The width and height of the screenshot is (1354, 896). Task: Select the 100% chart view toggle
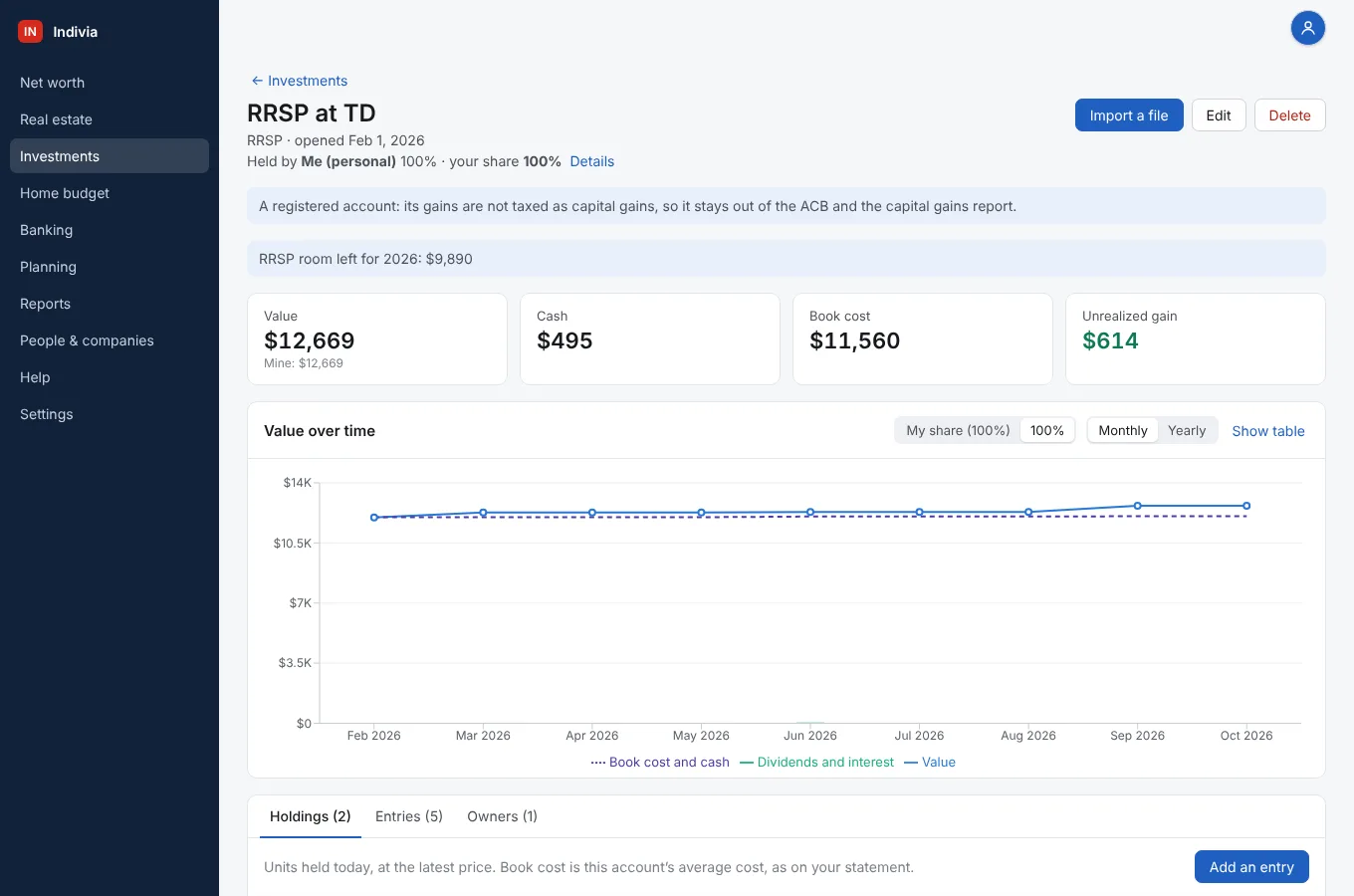coord(1047,431)
